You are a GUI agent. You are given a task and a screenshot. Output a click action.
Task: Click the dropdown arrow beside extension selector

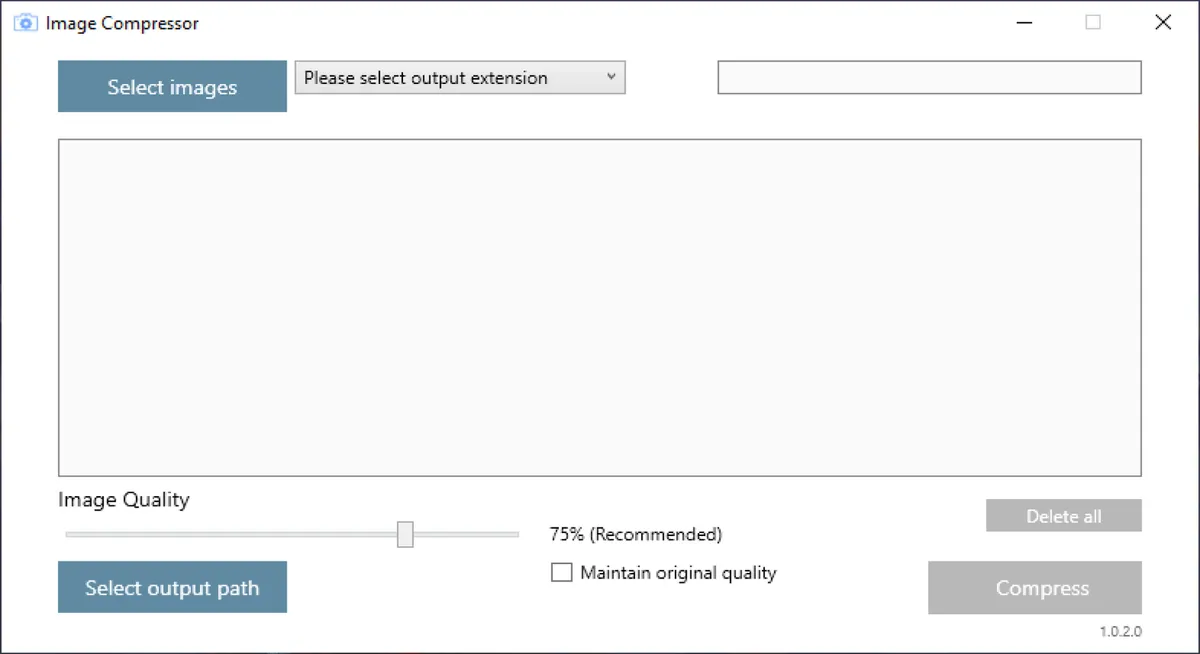coord(611,77)
